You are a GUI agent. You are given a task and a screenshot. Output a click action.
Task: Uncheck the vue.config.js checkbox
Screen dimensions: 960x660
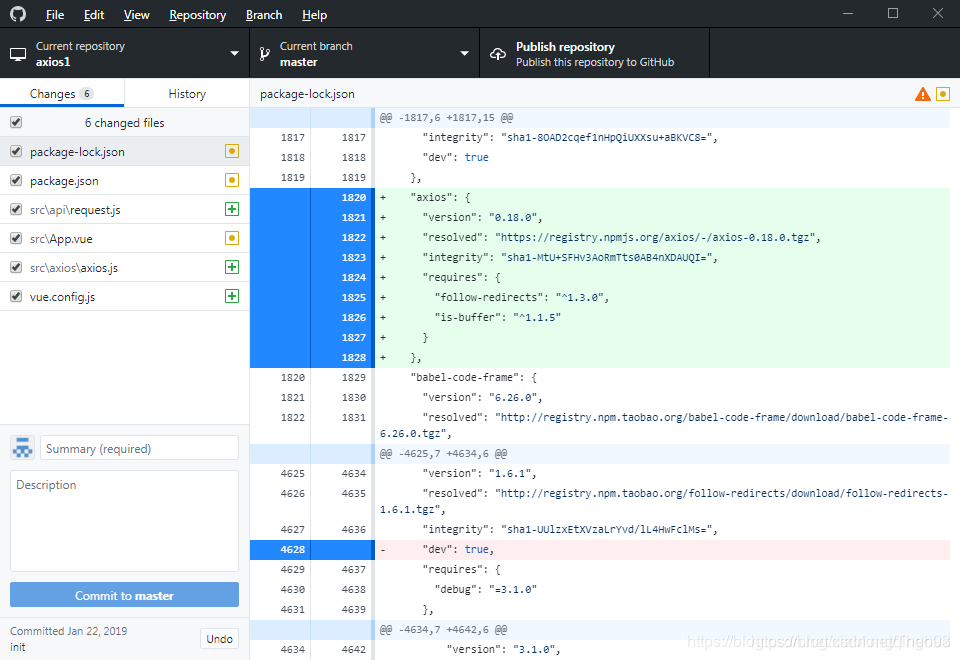tap(16, 296)
